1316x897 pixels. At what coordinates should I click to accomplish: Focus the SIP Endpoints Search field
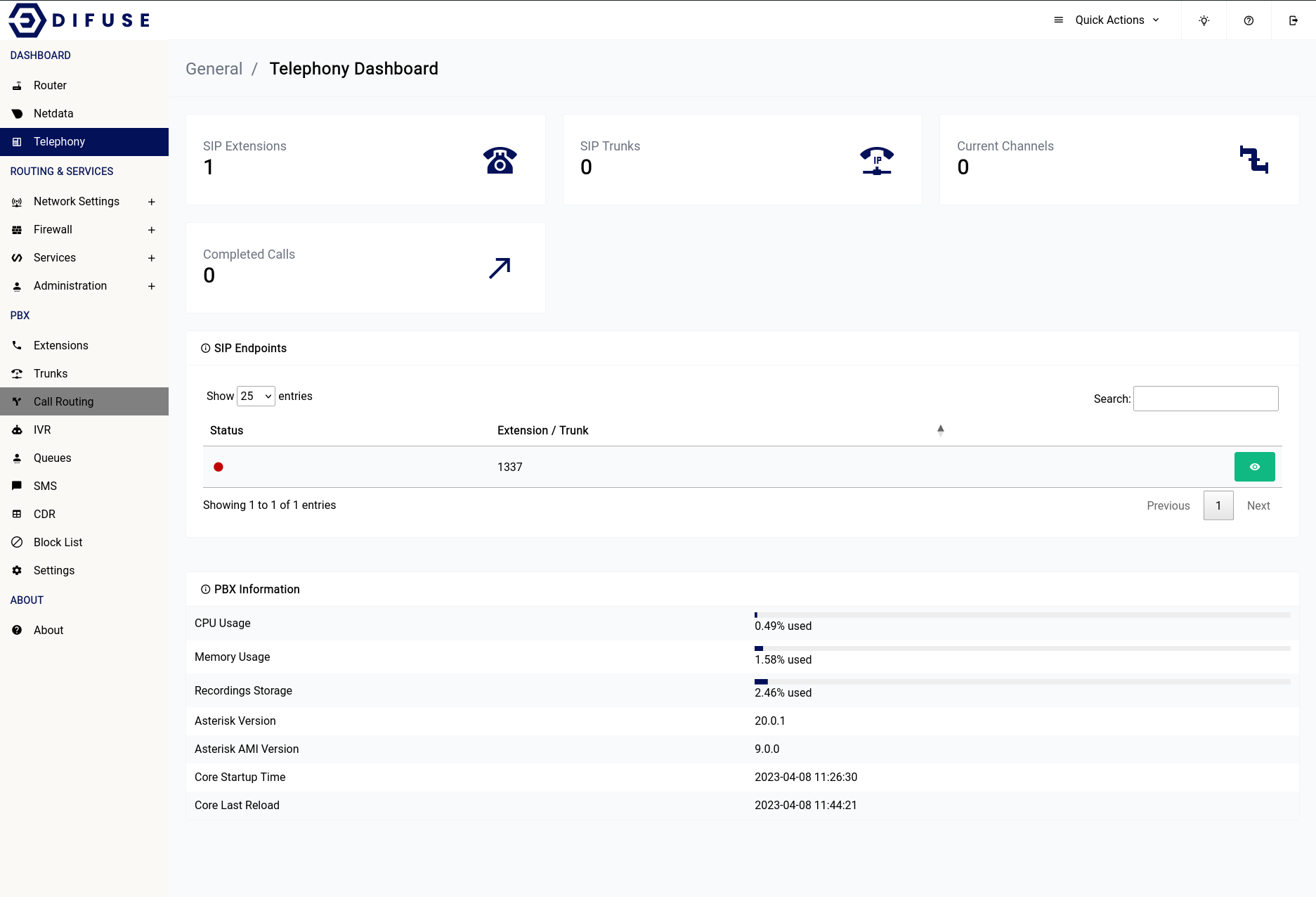coord(1206,399)
